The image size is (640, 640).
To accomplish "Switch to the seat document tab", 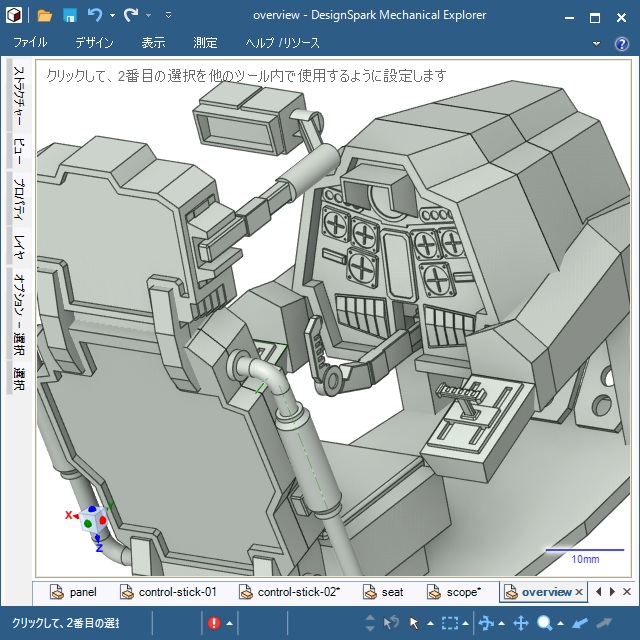I will point(383,592).
